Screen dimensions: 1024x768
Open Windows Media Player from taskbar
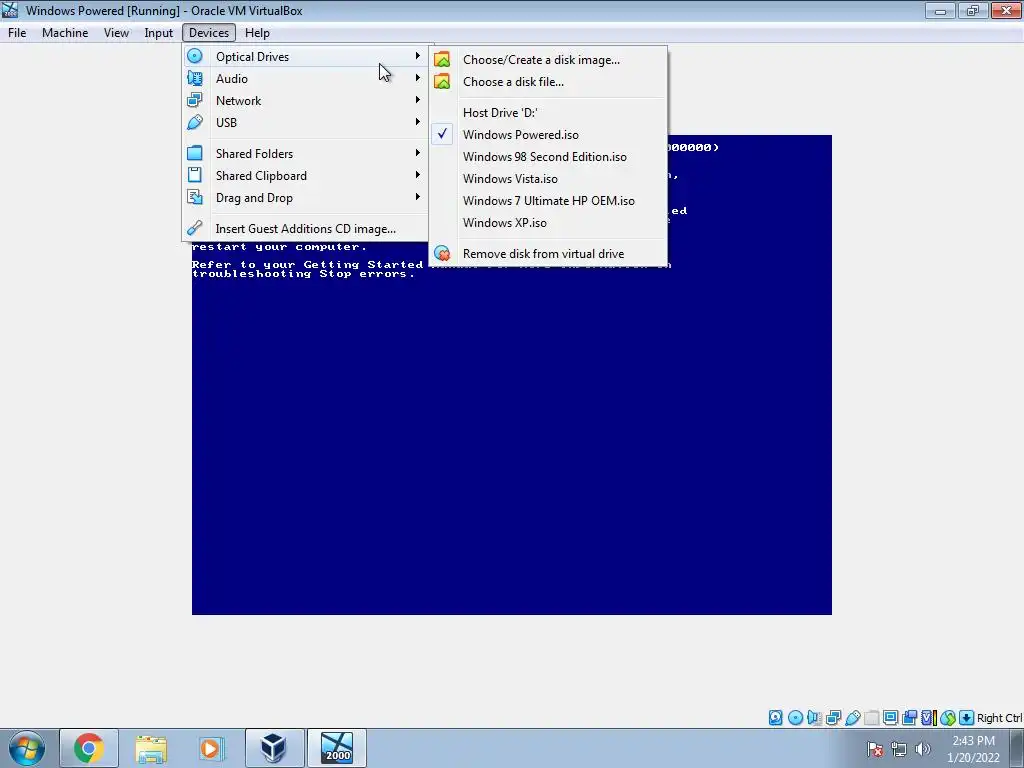(x=211, y=748)
